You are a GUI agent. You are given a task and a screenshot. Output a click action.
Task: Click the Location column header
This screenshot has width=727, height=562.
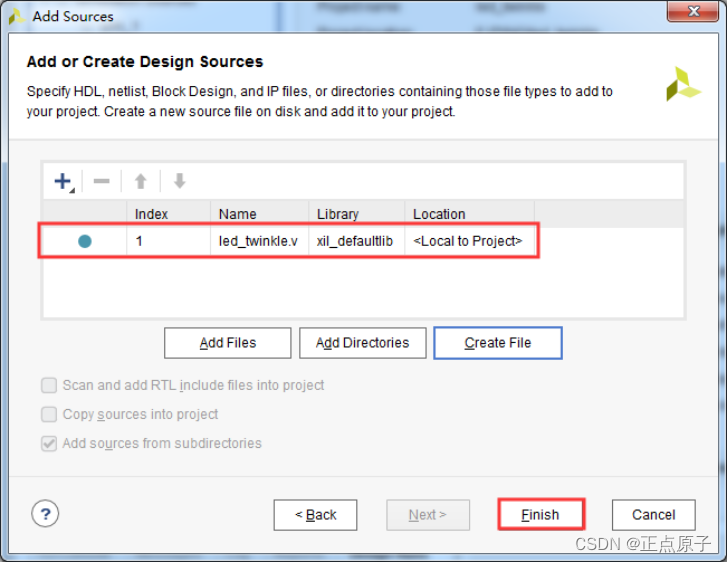(x=469, y=214)
